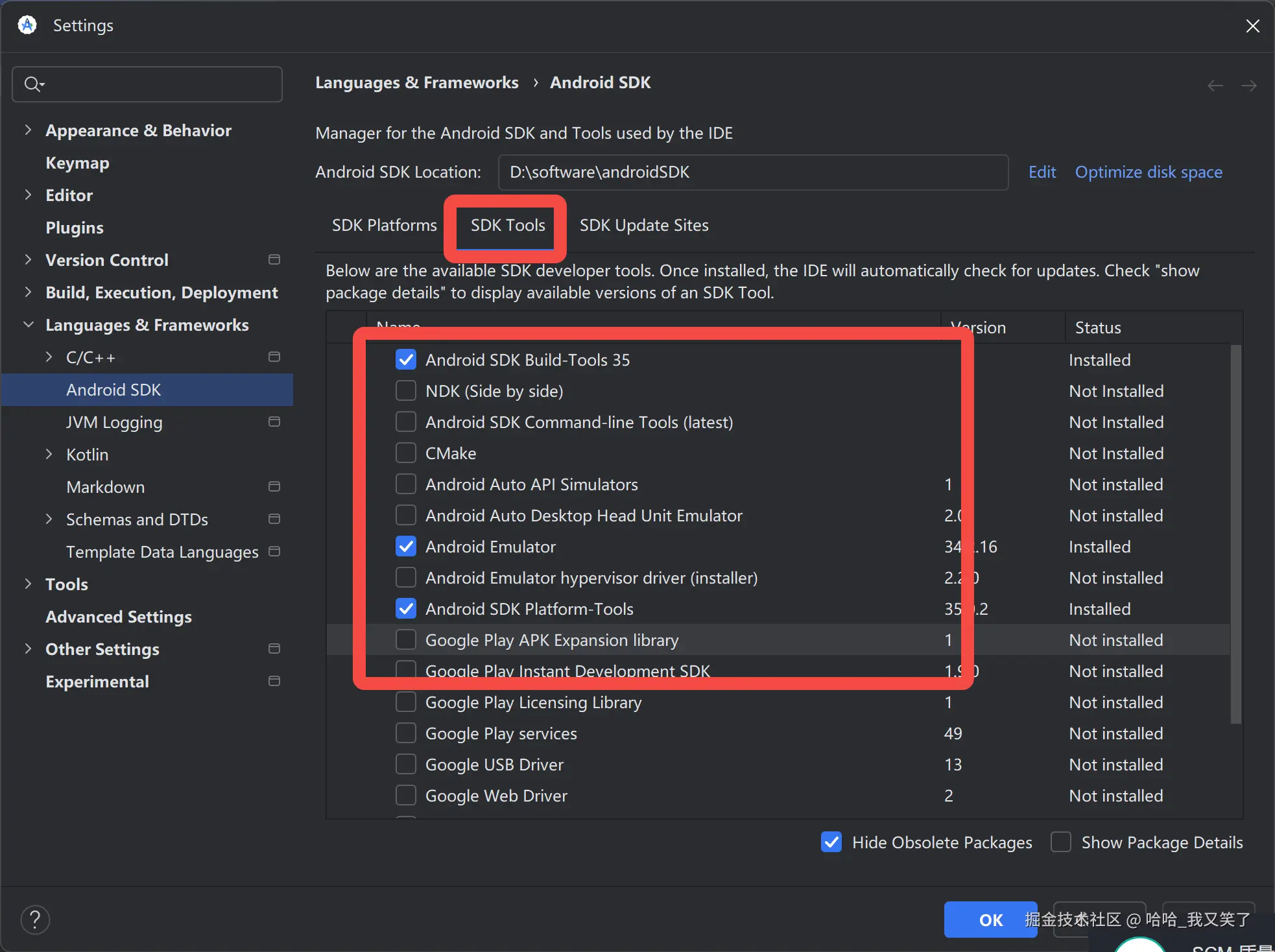Image resolution: width=1275 pixels, height=952 pixels.
Task: Check the Google USB Driver checkbox
Action: [x=406, y=765]
